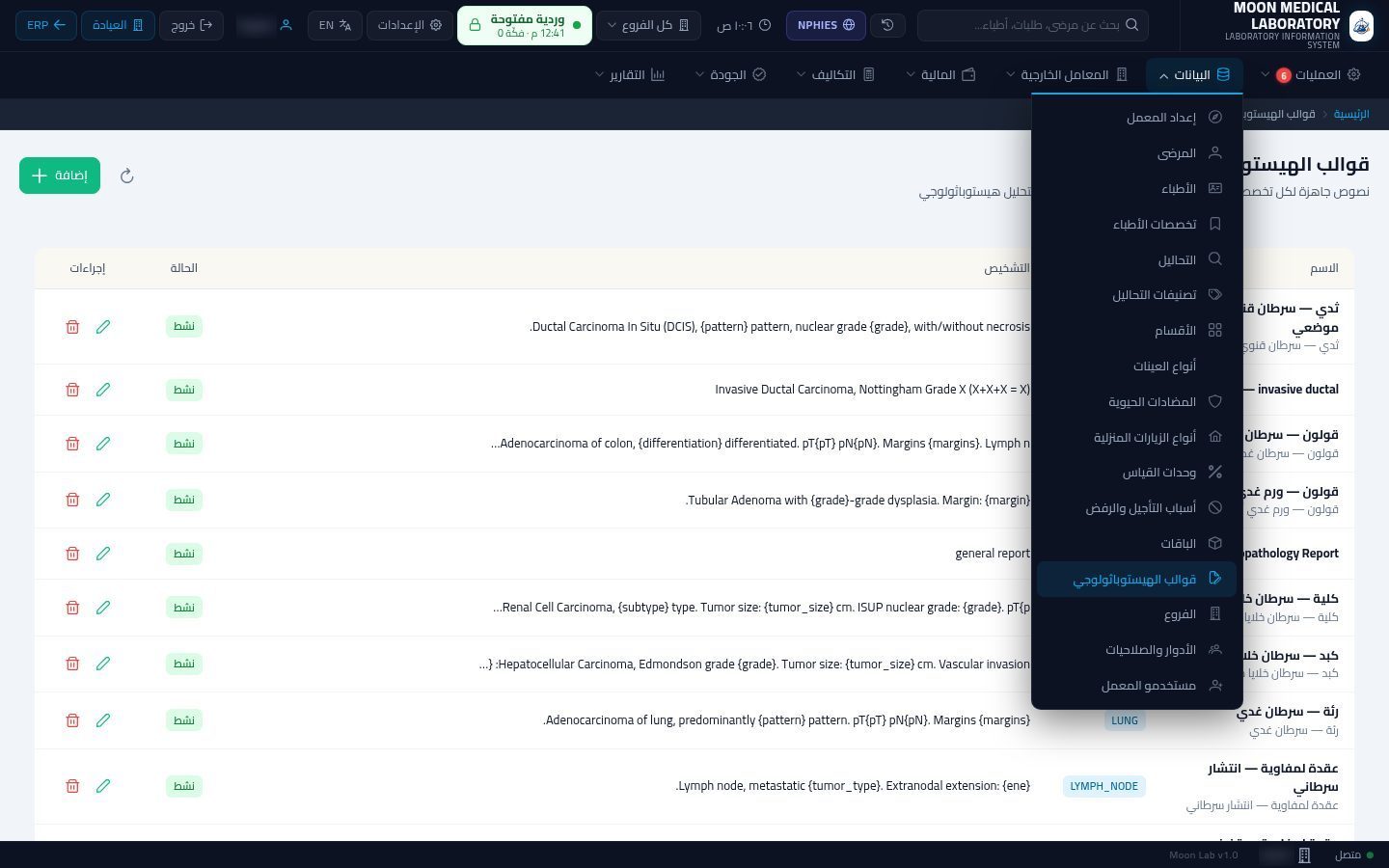This screenshot has width=1389, height=868.
Task: Delete the Tubular Adenoma template row
Action: click(72, 500)
